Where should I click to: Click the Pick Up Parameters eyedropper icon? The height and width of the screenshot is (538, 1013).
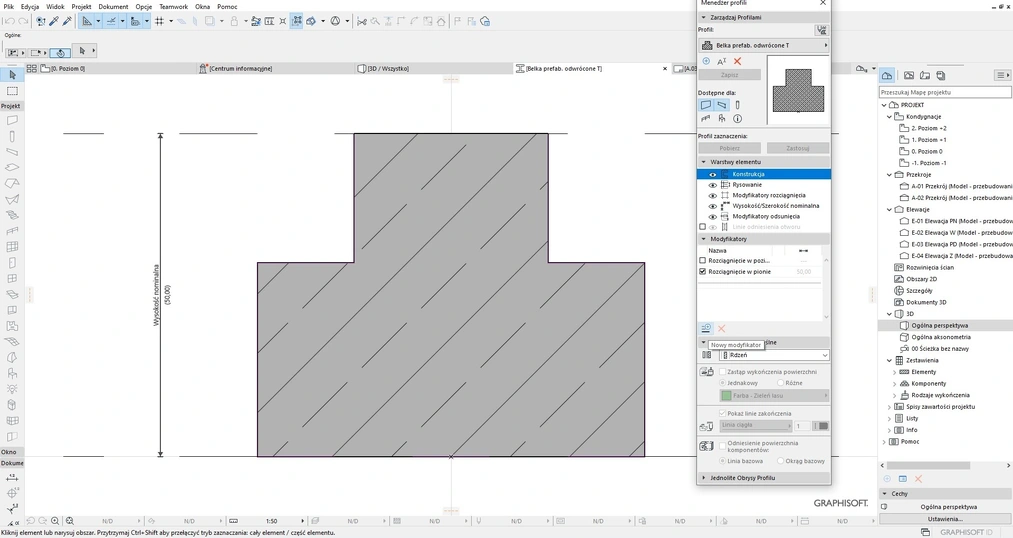point(54,21)
